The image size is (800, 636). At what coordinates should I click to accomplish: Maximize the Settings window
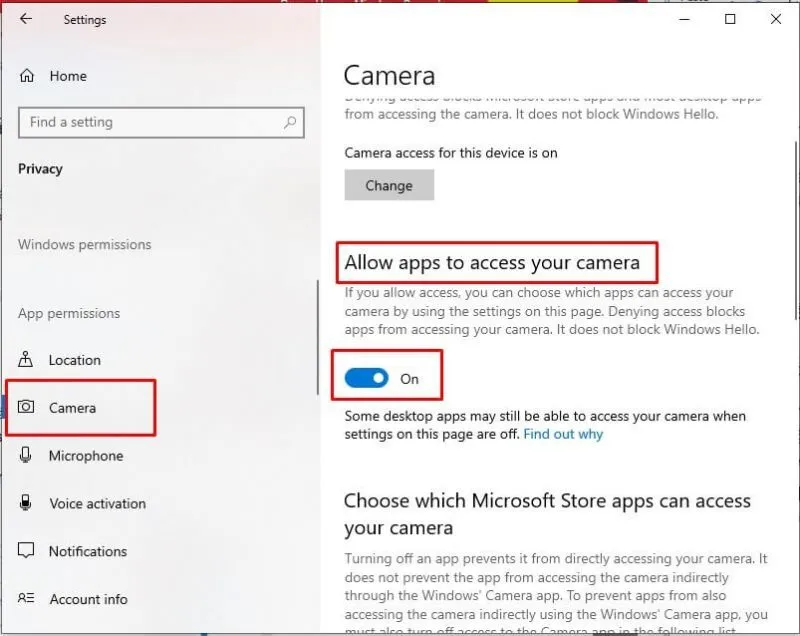730,19
